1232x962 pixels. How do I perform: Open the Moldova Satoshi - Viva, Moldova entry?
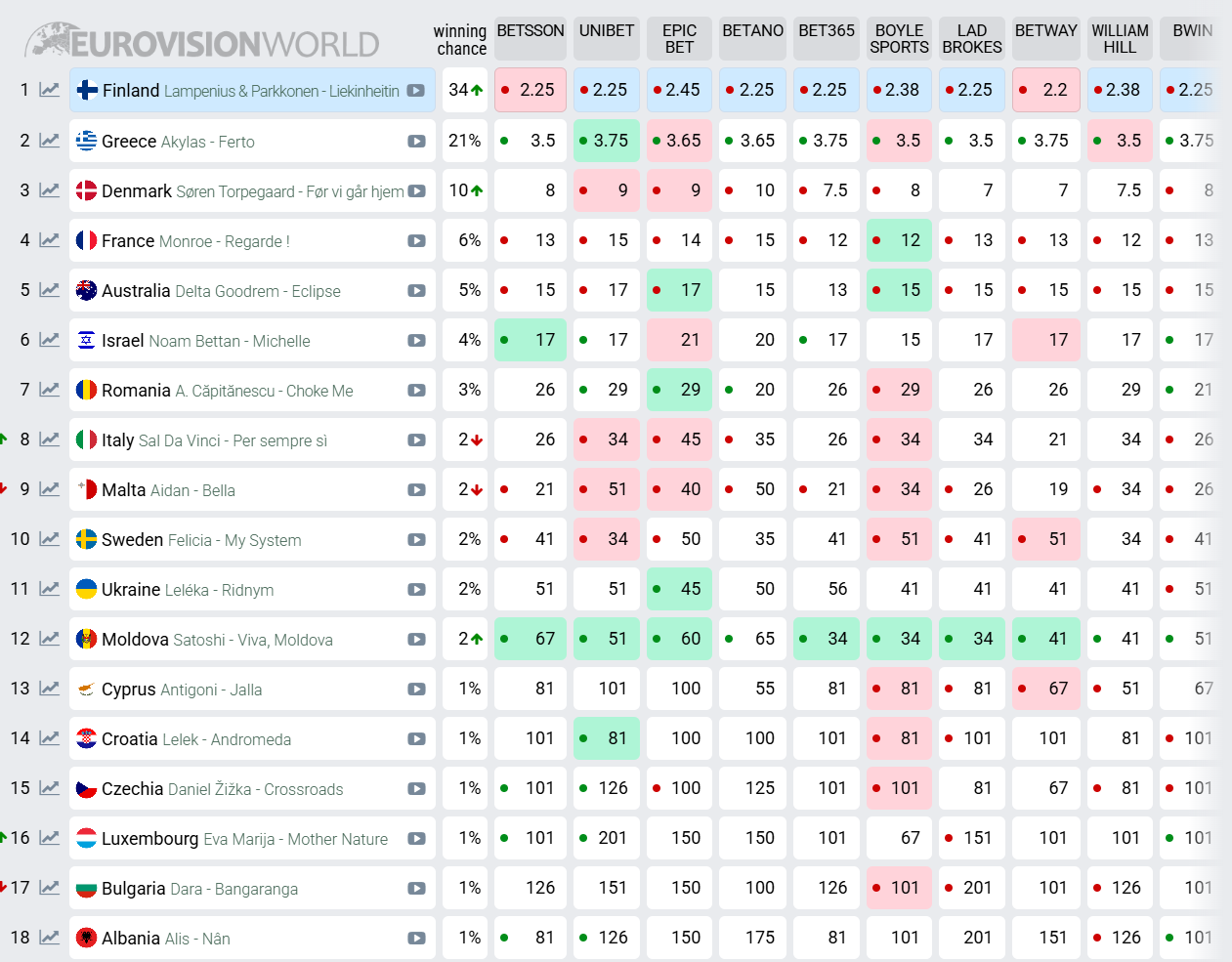click(252, 640)
